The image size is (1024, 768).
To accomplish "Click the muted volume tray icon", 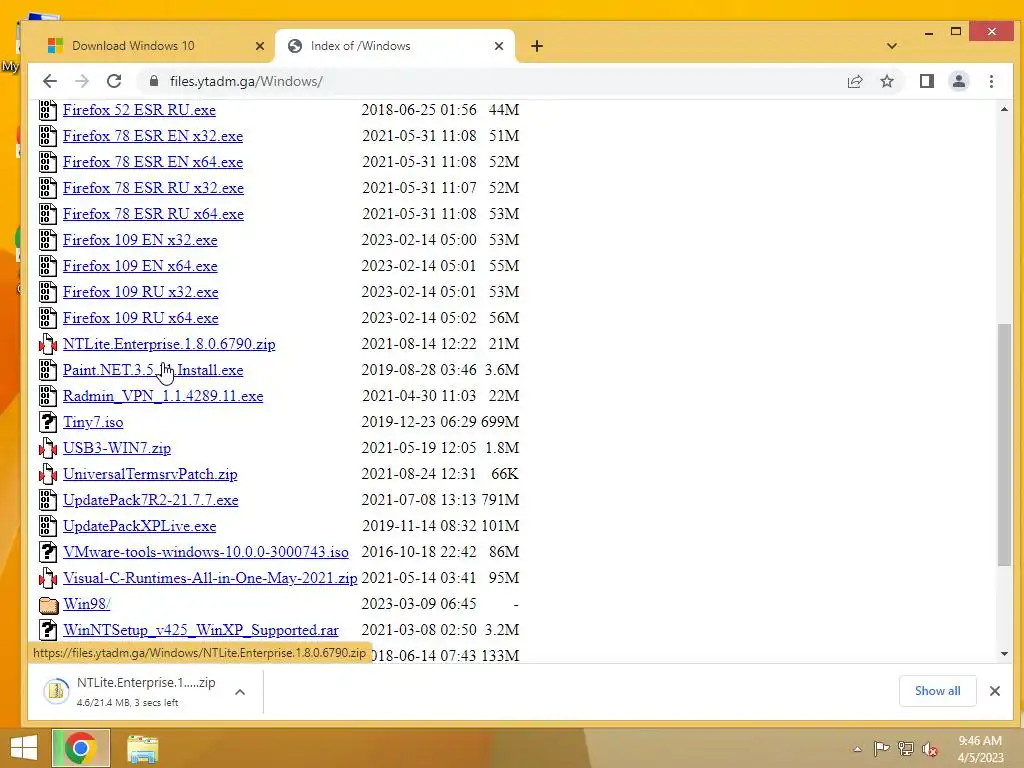I will [930, 749].
